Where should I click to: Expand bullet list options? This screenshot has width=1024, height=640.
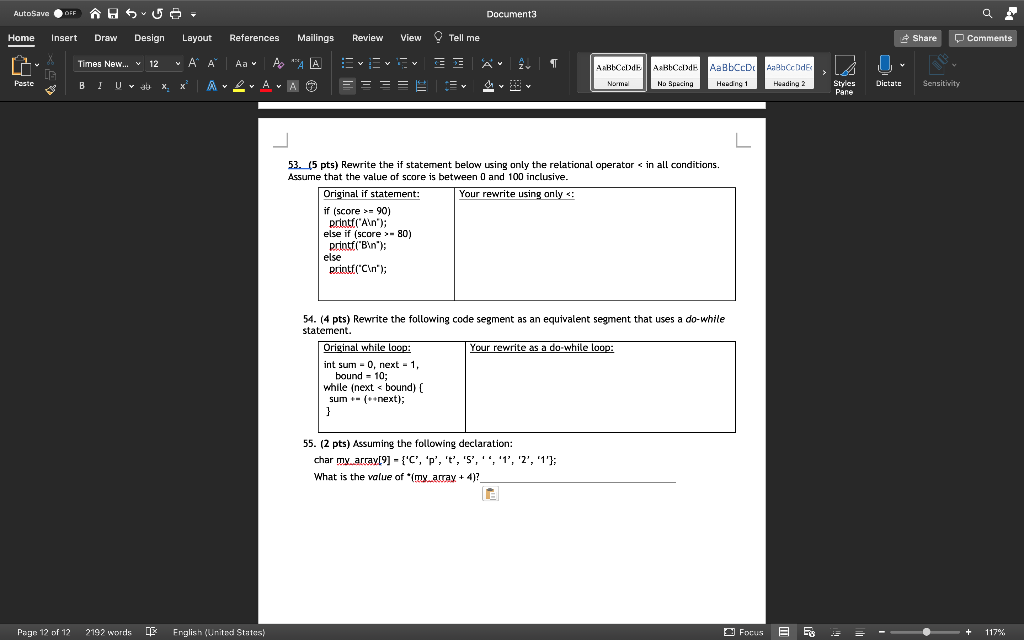pyautogui.click(x=360, y=63)
